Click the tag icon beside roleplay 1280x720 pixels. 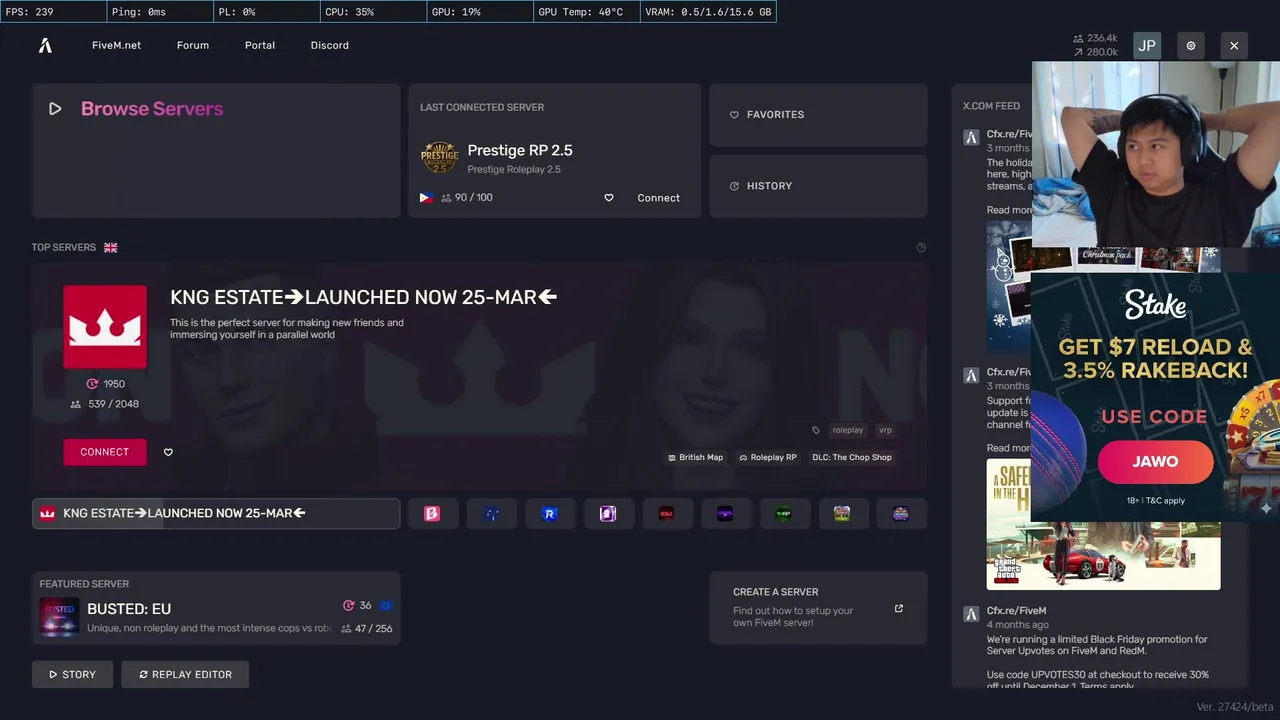(816, 430)
